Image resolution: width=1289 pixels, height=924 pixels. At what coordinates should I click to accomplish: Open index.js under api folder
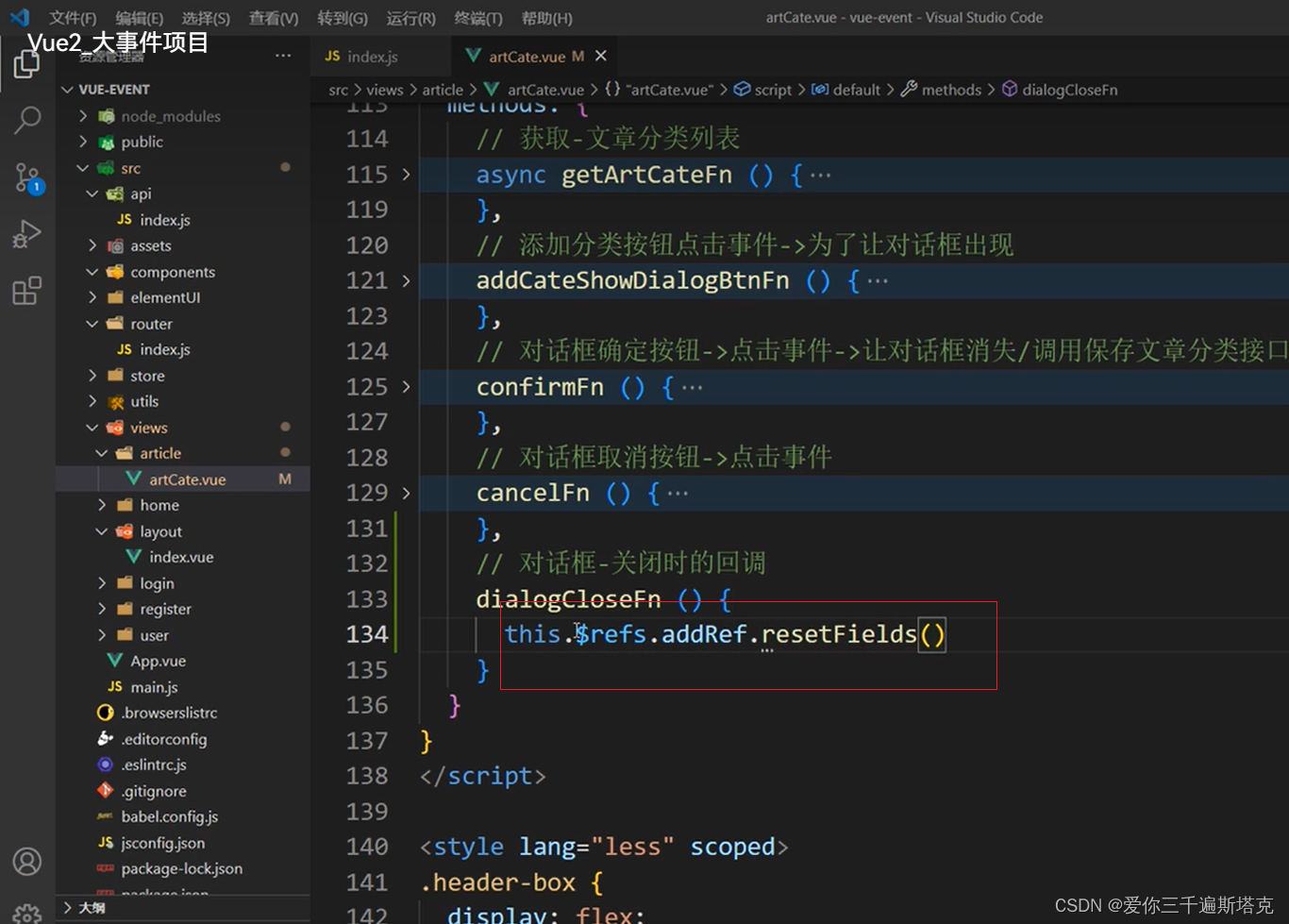pos(183,220)
